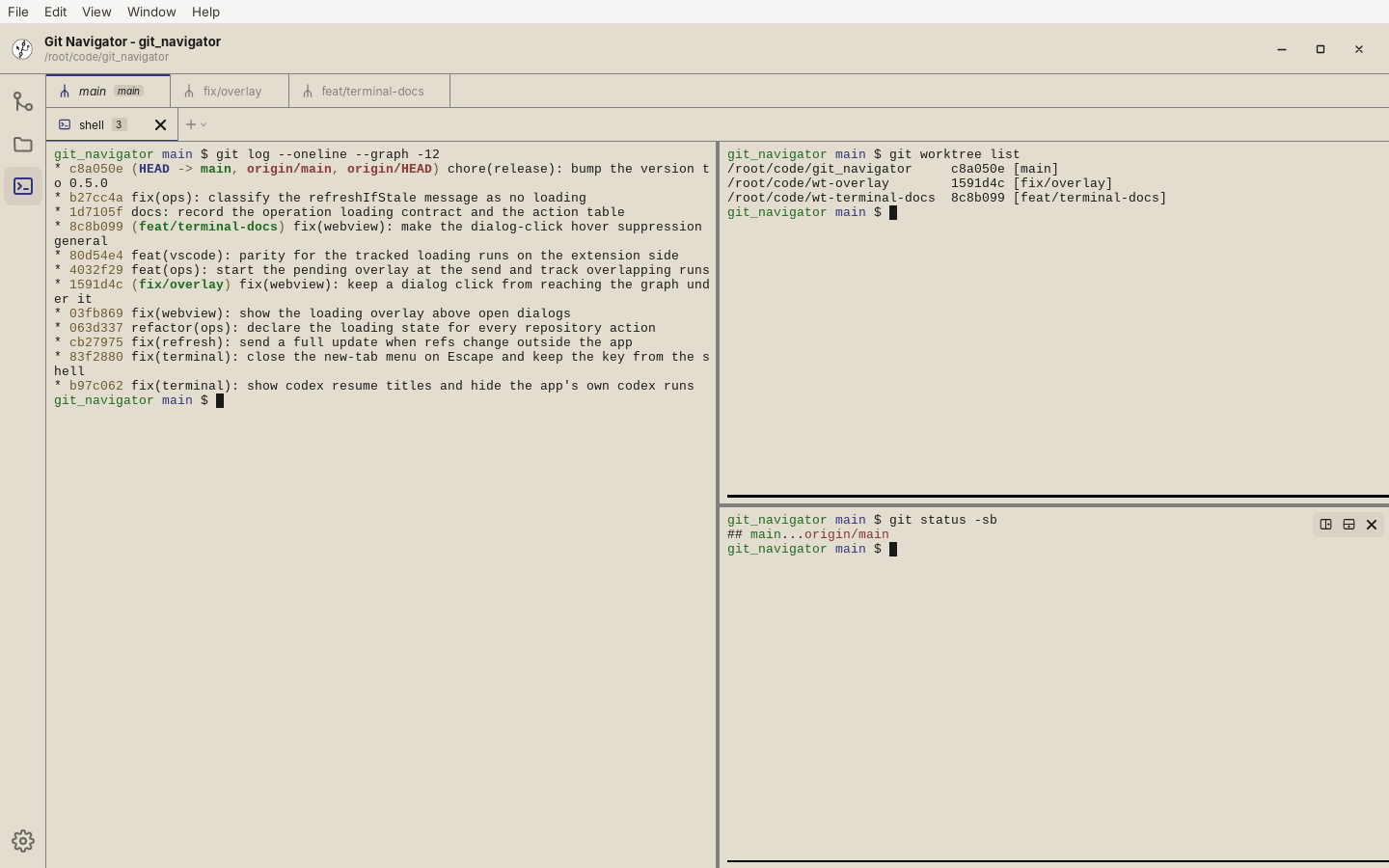Switch to the main worktree tab
Viewport: 1389px width, 868px height.
(108, 91)
